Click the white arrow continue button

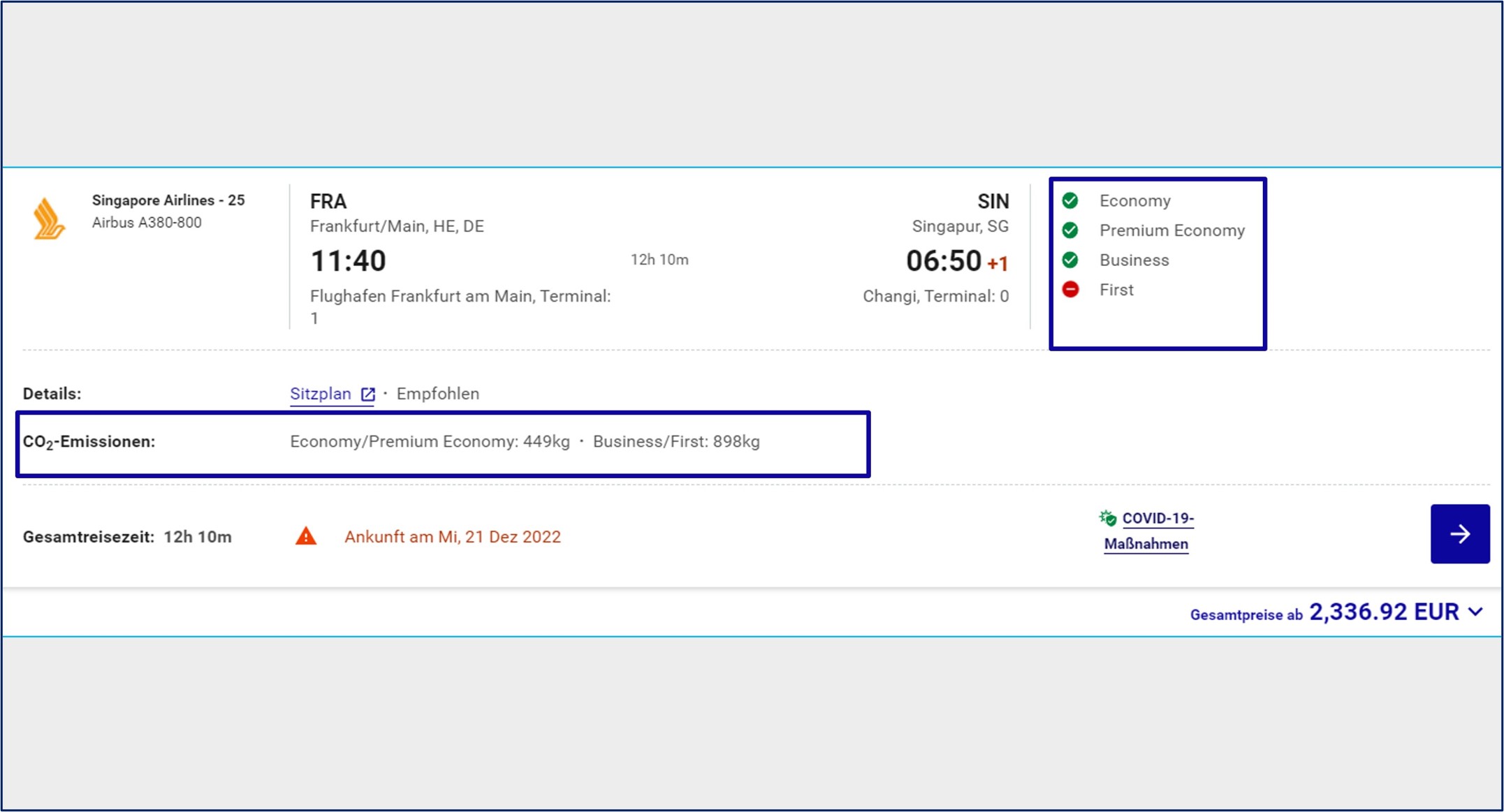1459,534
